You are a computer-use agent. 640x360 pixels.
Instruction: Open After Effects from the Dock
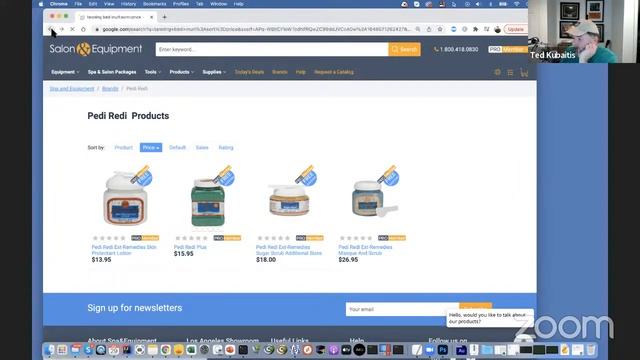[461, 350]
